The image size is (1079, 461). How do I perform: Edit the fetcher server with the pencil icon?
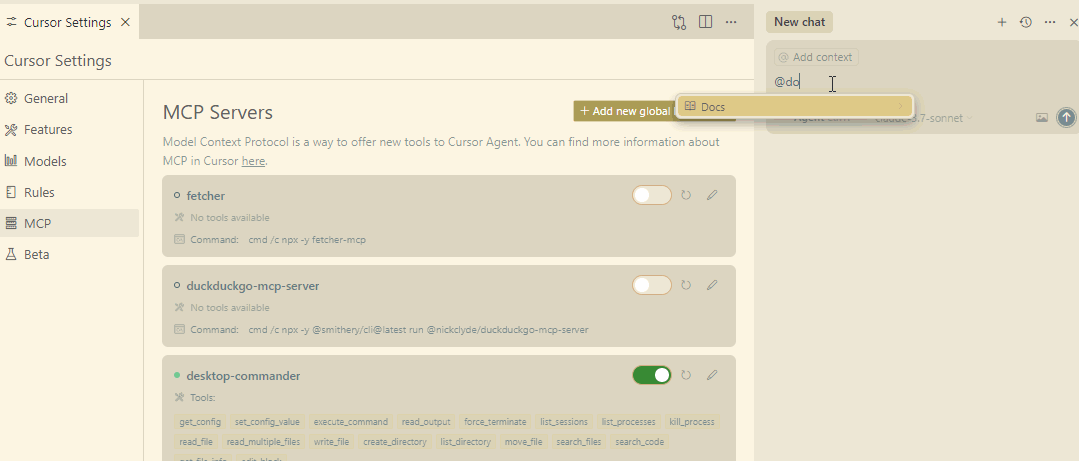[712, 195]
